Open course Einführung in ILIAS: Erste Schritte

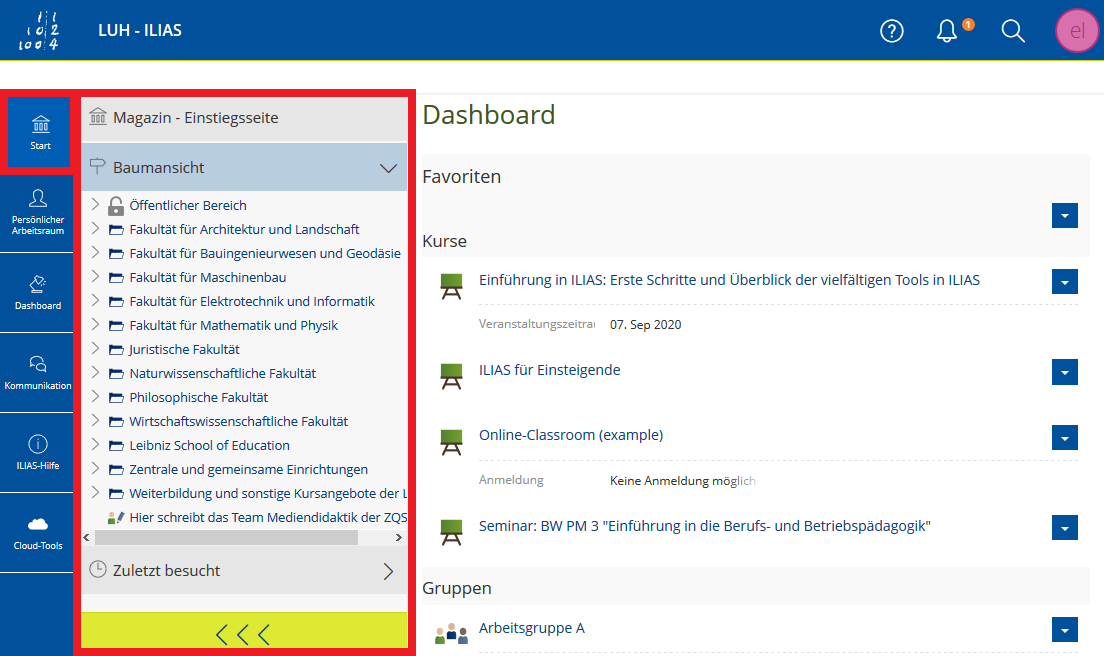[729, 280]
